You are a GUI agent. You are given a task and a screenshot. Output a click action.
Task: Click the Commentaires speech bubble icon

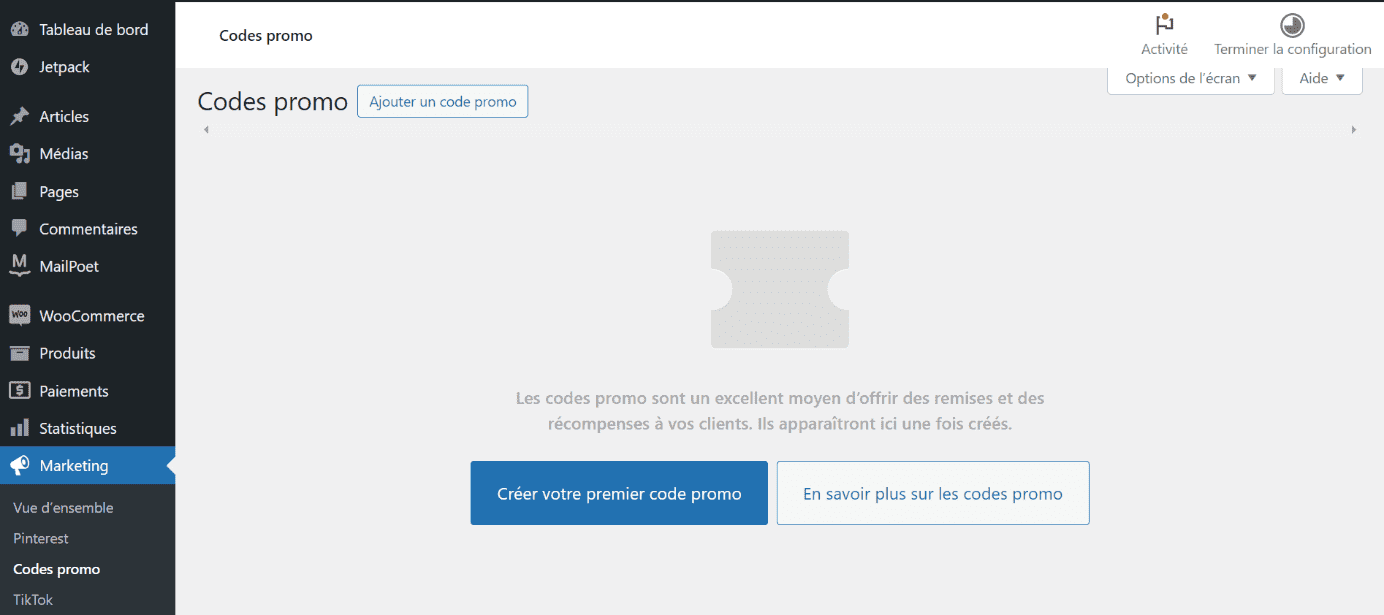pos(19,229)
